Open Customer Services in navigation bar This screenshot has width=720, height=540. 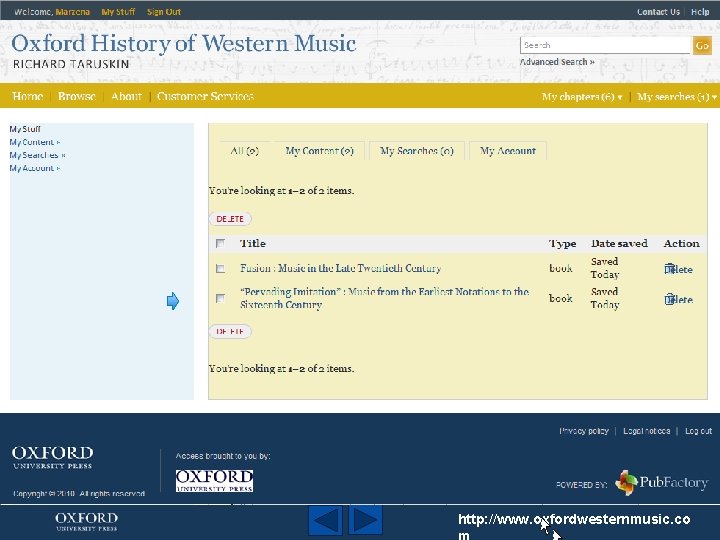[x=205, y=96]
